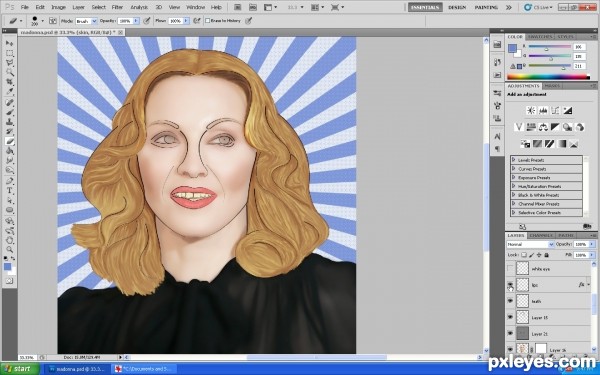Check the Erase to History checkbox
This screenshot has width=600, height=375.
[208, 21]
